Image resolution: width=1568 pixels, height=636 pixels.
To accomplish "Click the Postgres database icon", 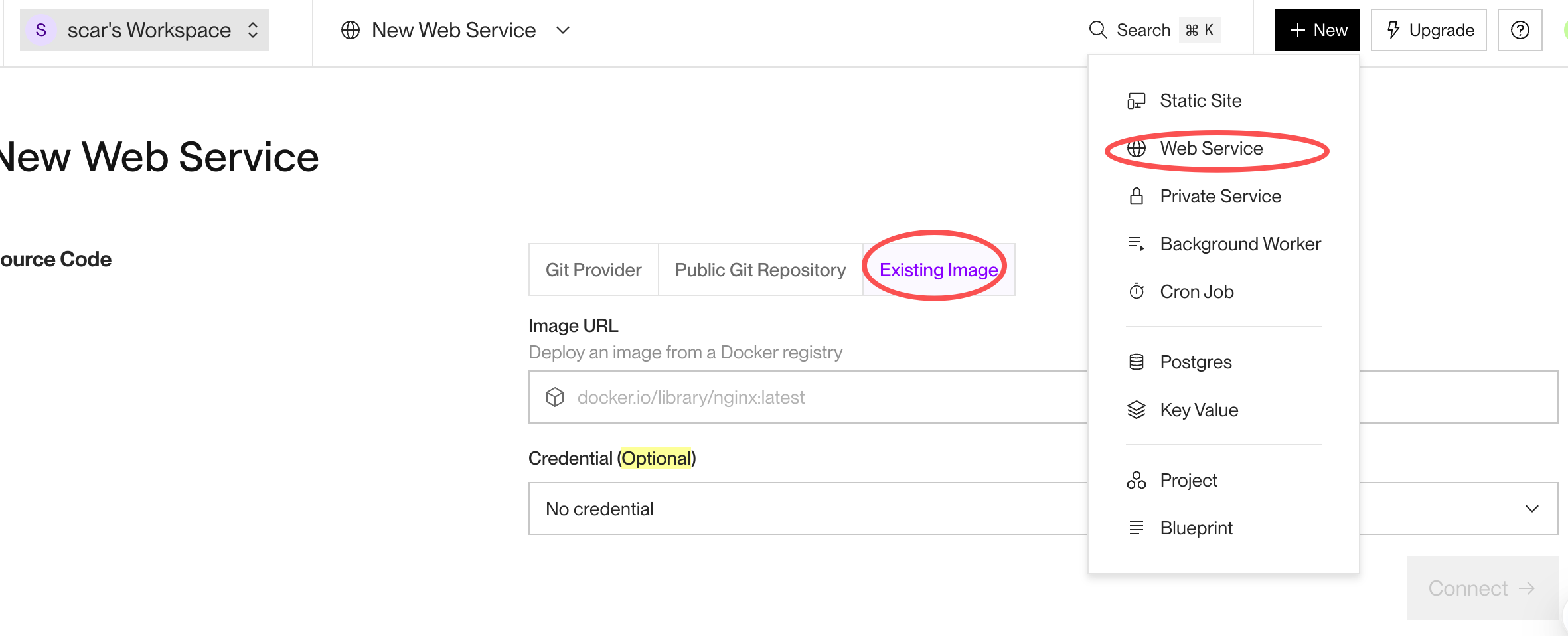I will pos(1136,362).
